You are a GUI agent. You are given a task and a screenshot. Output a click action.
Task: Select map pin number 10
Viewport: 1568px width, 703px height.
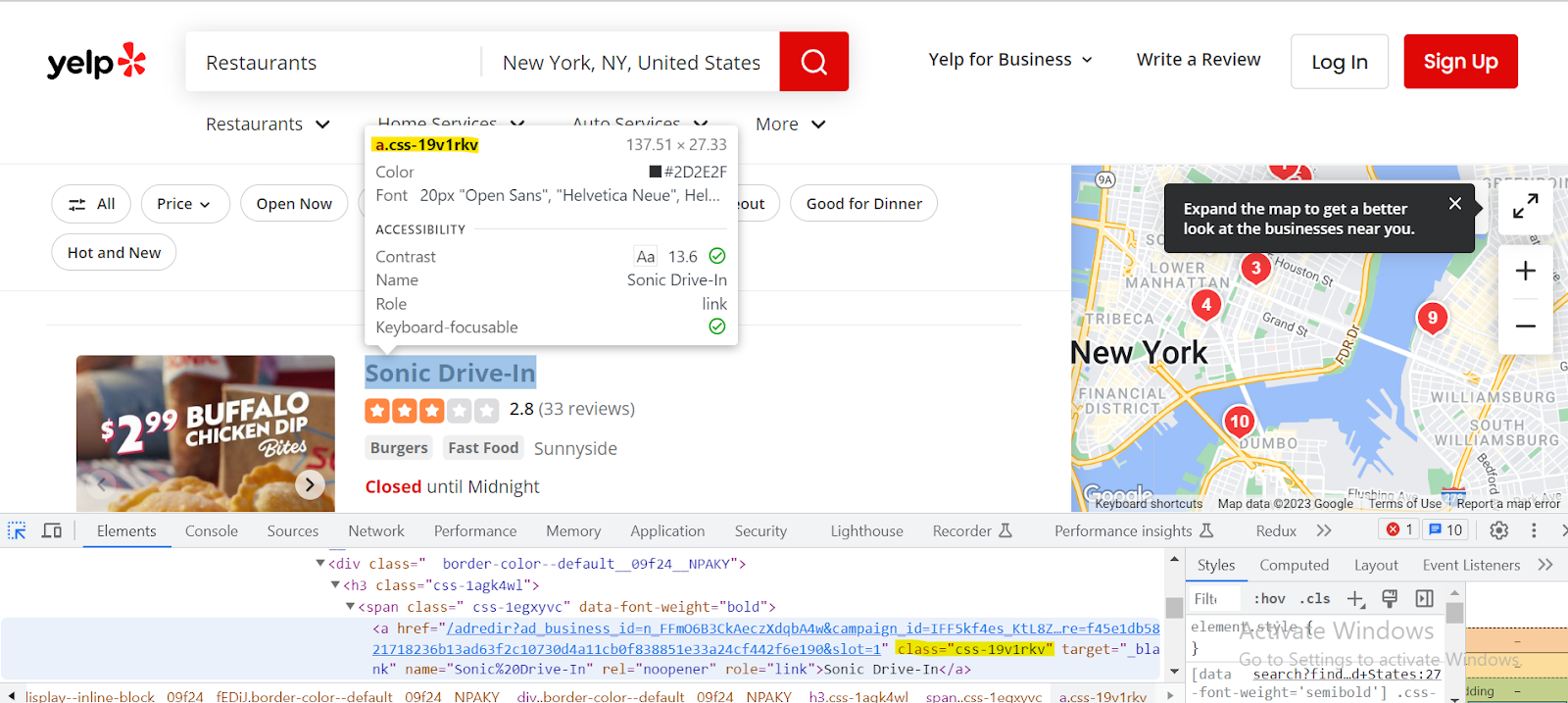point(1239,423)
